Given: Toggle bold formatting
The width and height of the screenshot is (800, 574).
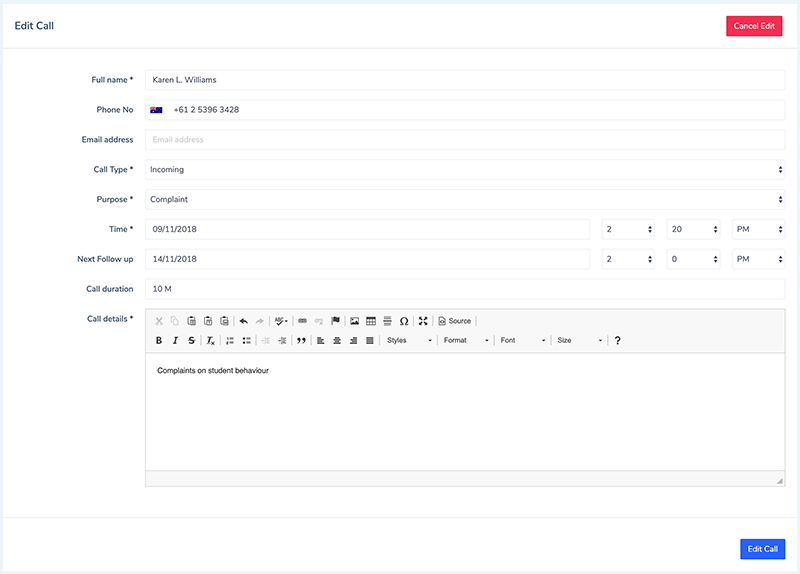Looking at the screenshot, I should [159, 340].
